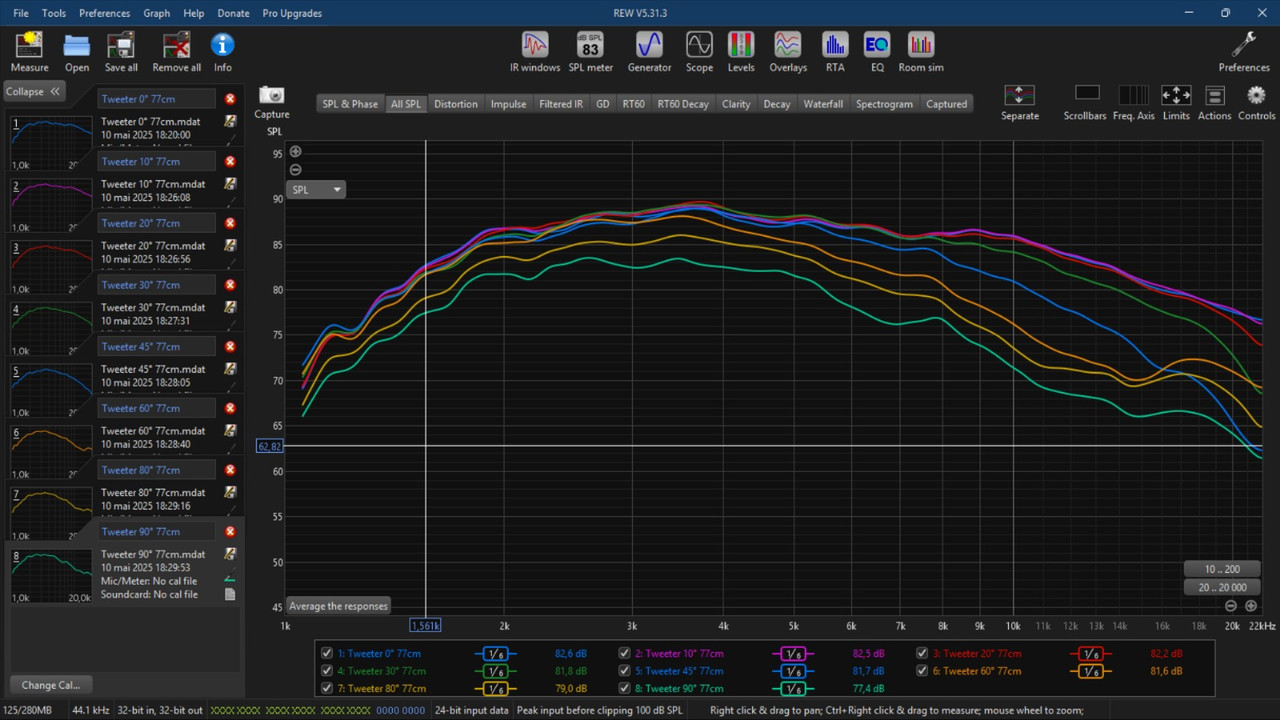Open smoothing selector for Tweeter 45° trace

click(x=792, y=671)
